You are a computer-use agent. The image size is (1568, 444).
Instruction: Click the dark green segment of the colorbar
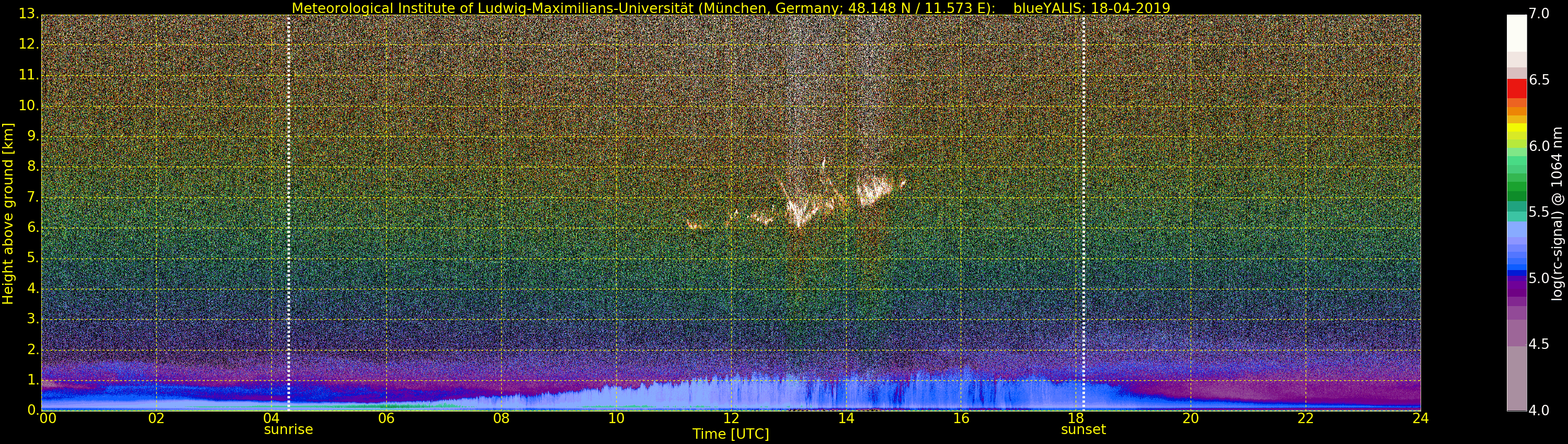click(x=1516, y=196)
